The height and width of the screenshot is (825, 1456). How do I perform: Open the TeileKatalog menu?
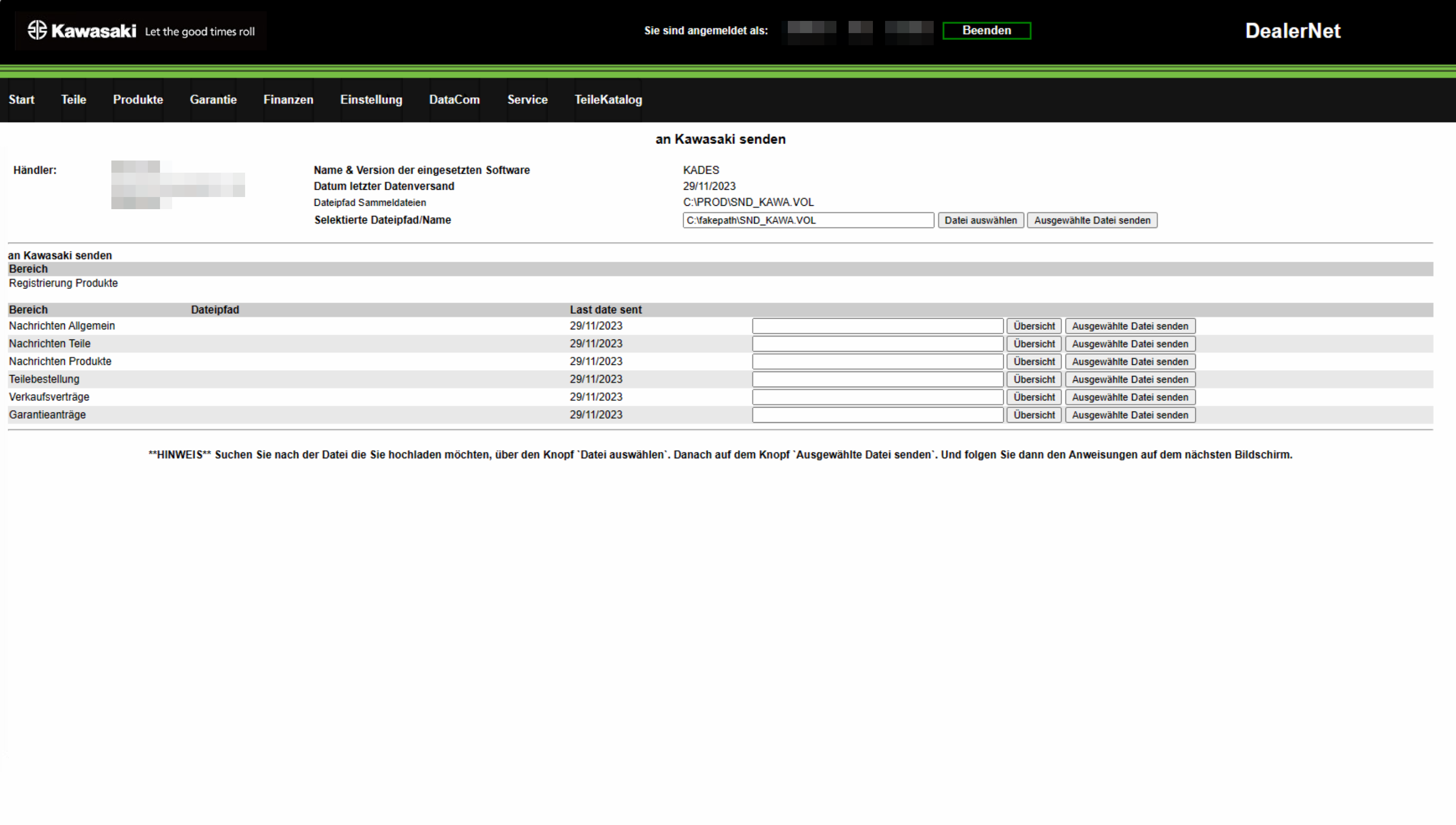(608, 100)
